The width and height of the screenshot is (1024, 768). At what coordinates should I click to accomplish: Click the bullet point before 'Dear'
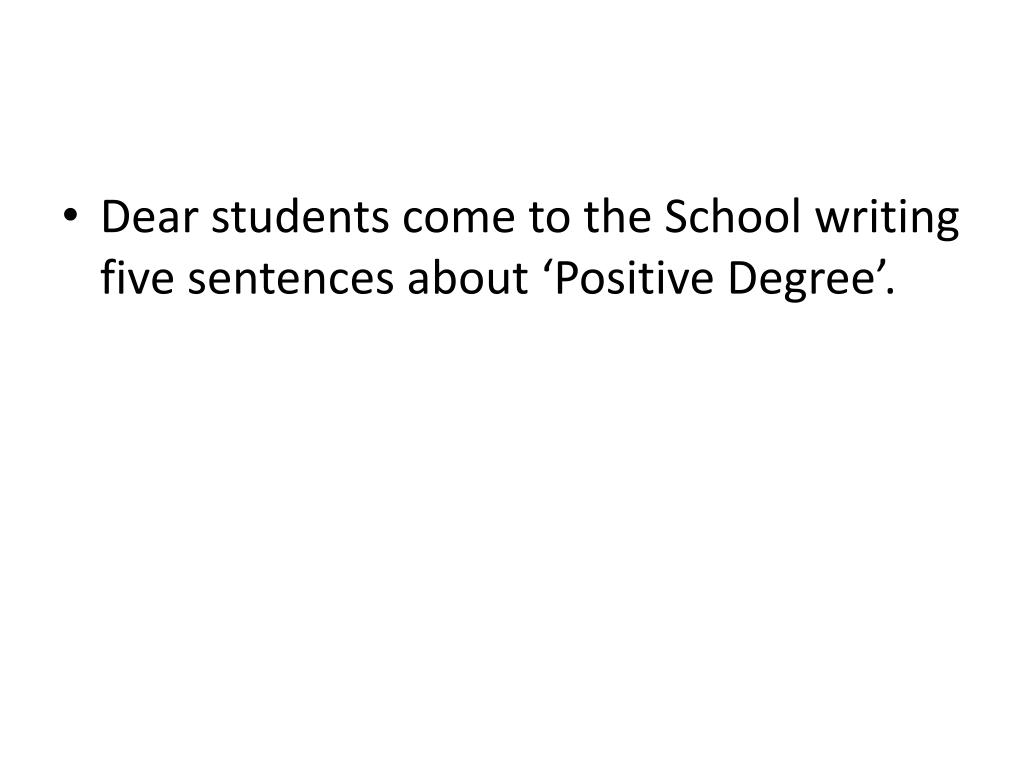pos(70,214)
